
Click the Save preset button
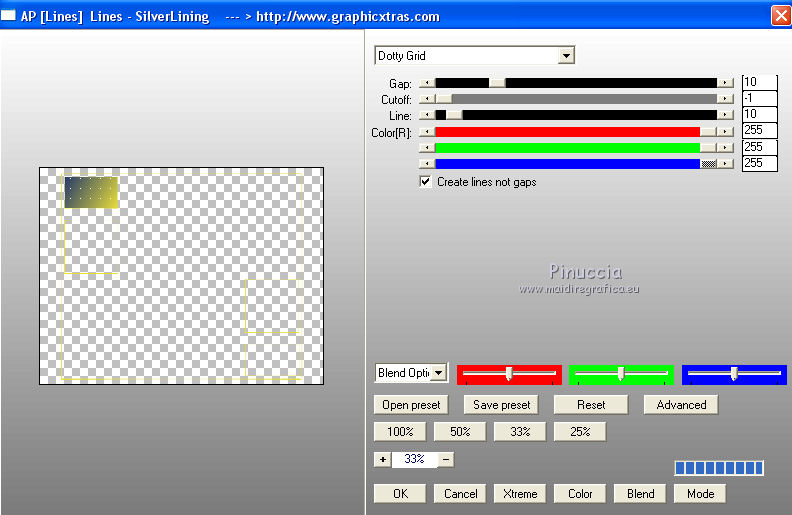(502, 405)
